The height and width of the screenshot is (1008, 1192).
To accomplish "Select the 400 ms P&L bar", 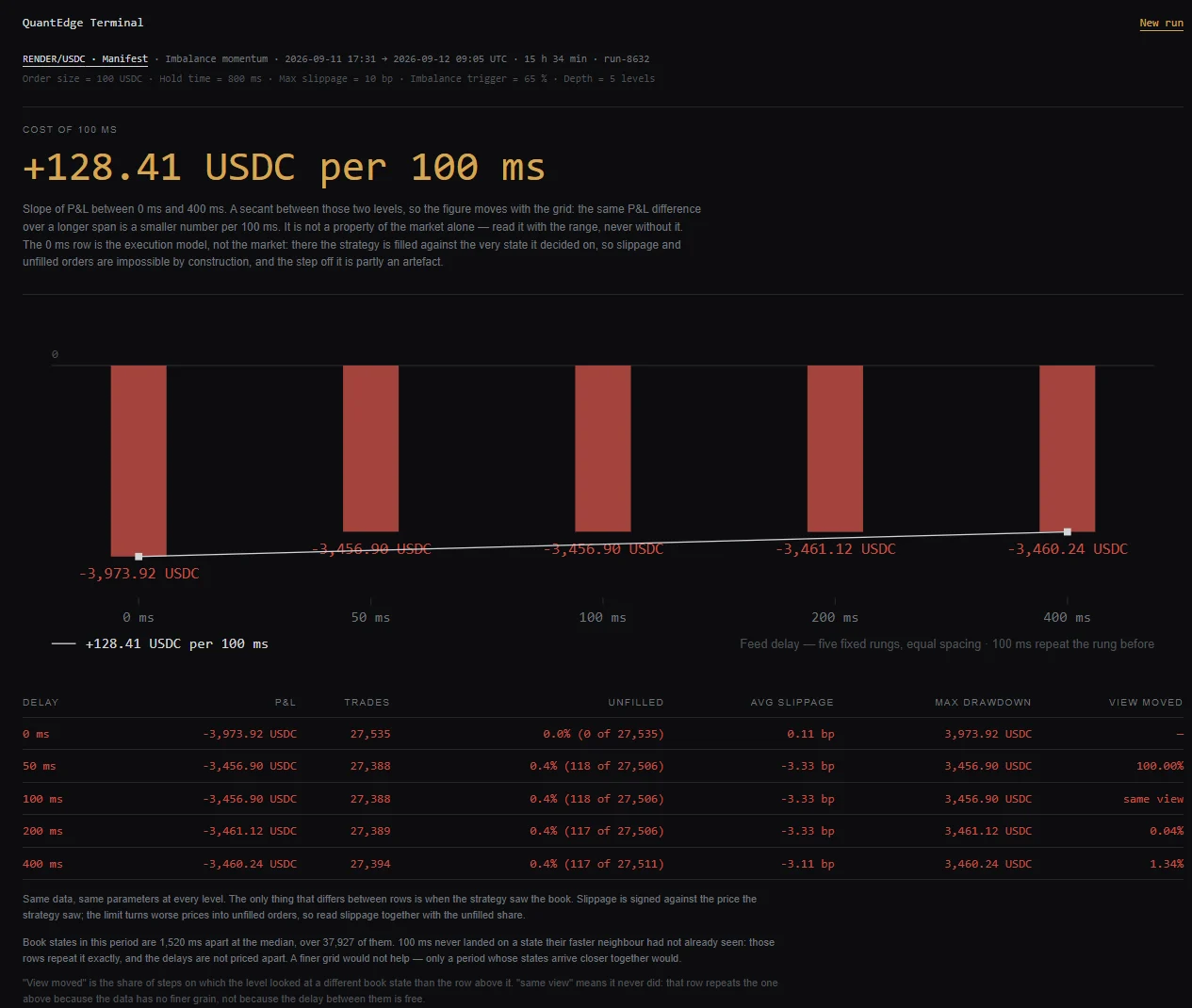I will tap(1068, 448).
